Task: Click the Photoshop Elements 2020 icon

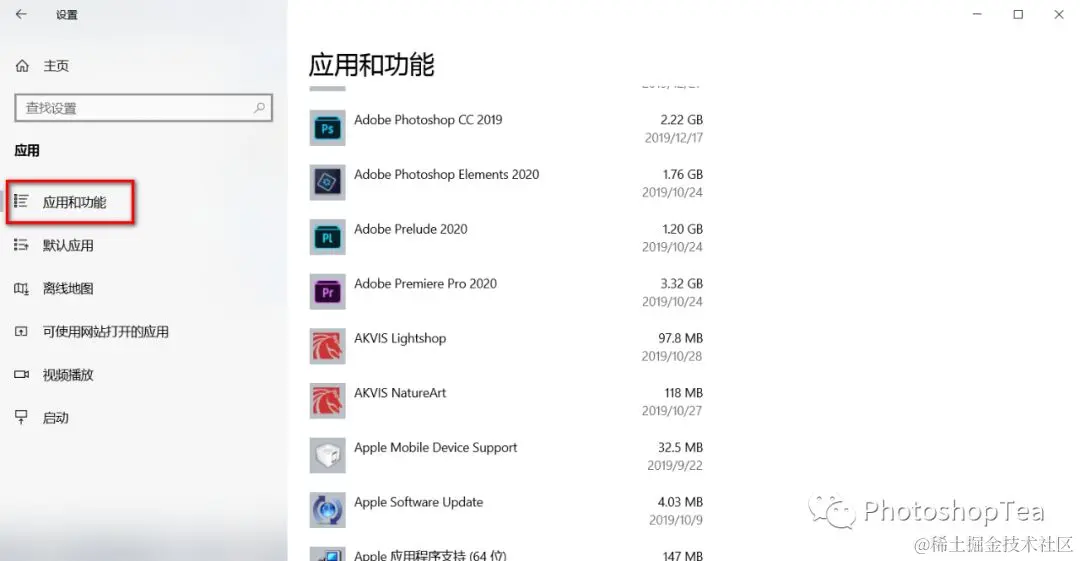Action: click(327, 182)
